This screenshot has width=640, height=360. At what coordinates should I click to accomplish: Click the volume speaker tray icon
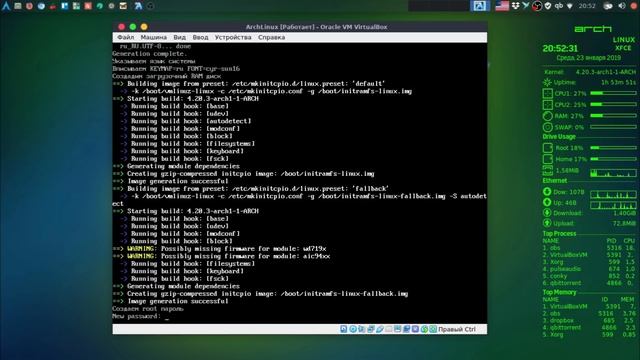(x=622, y=6)
